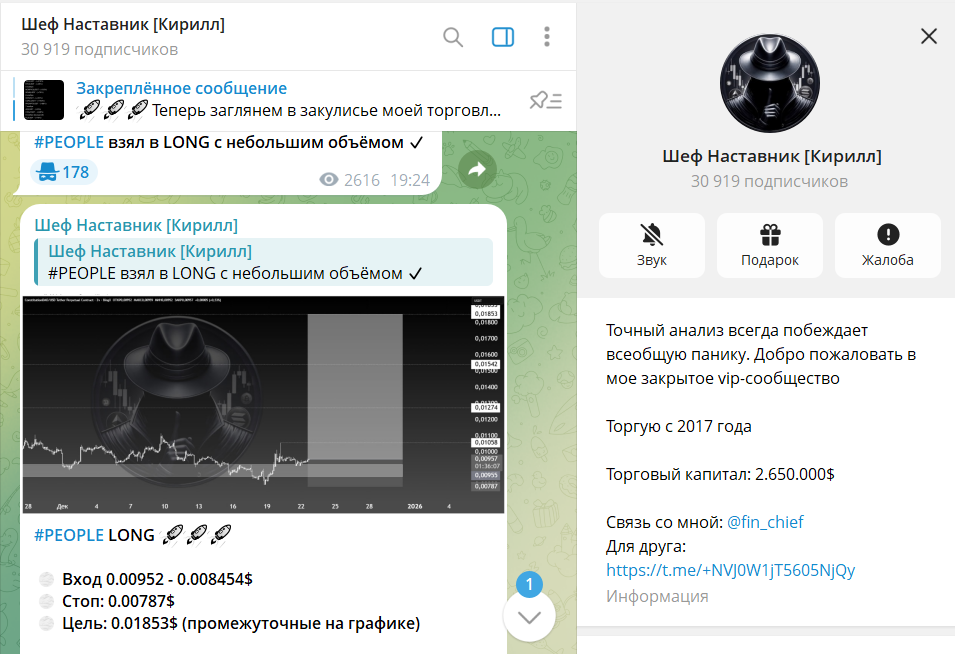
Task: Mute channel with Звук button
Action: click(651, 245)
